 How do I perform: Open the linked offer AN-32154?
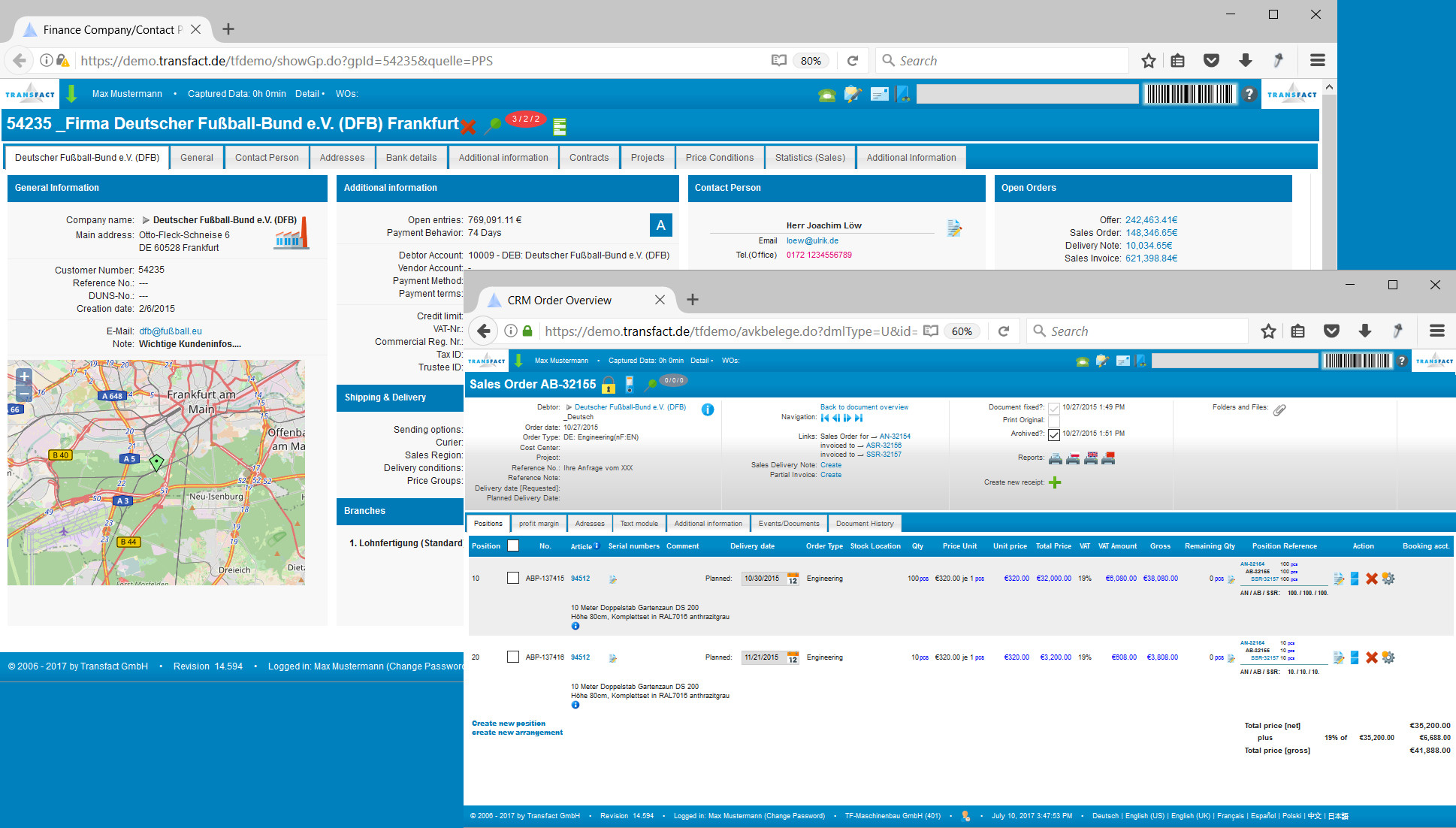pos(895,437)
